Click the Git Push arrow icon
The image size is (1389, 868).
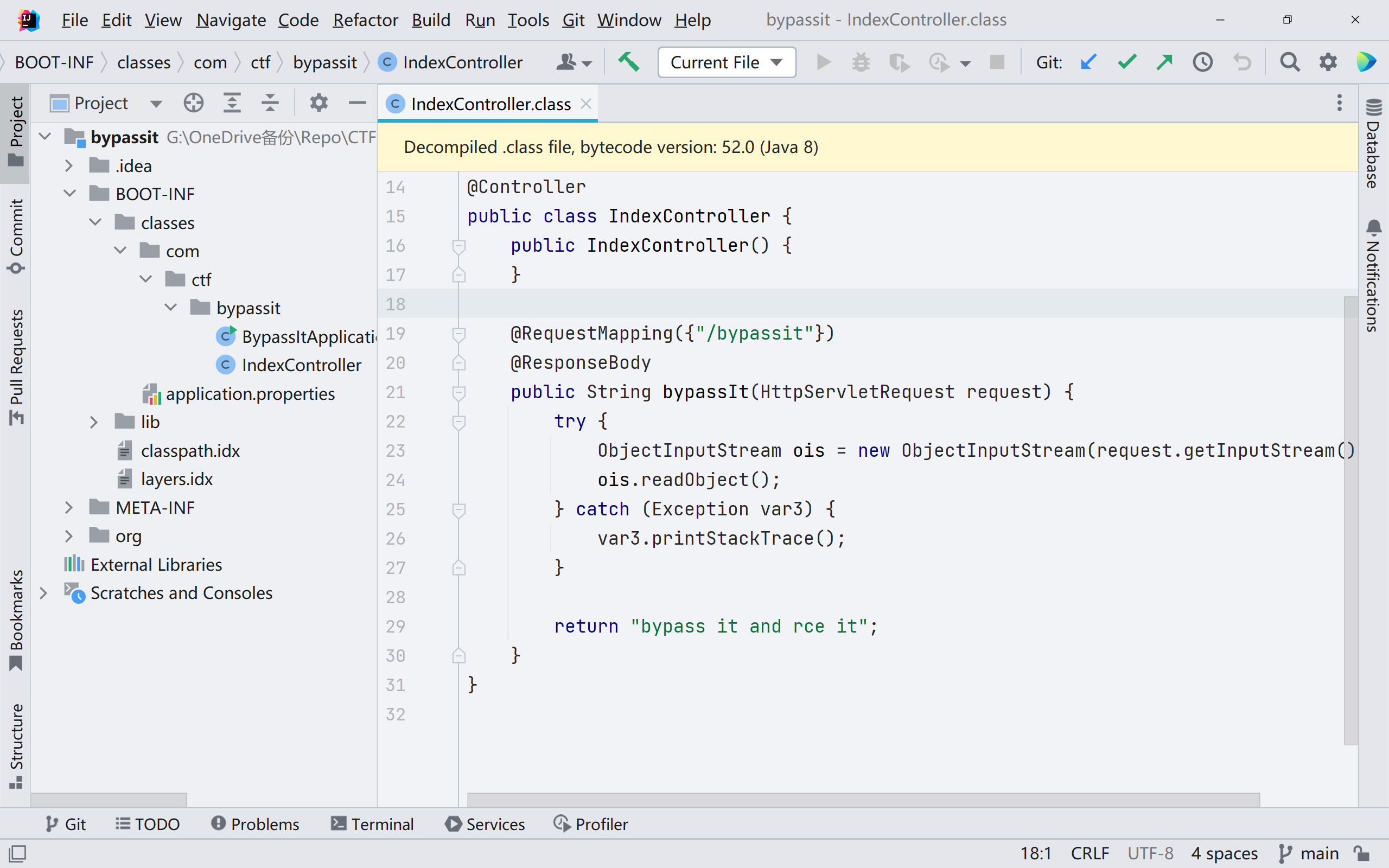point(1164,62)
